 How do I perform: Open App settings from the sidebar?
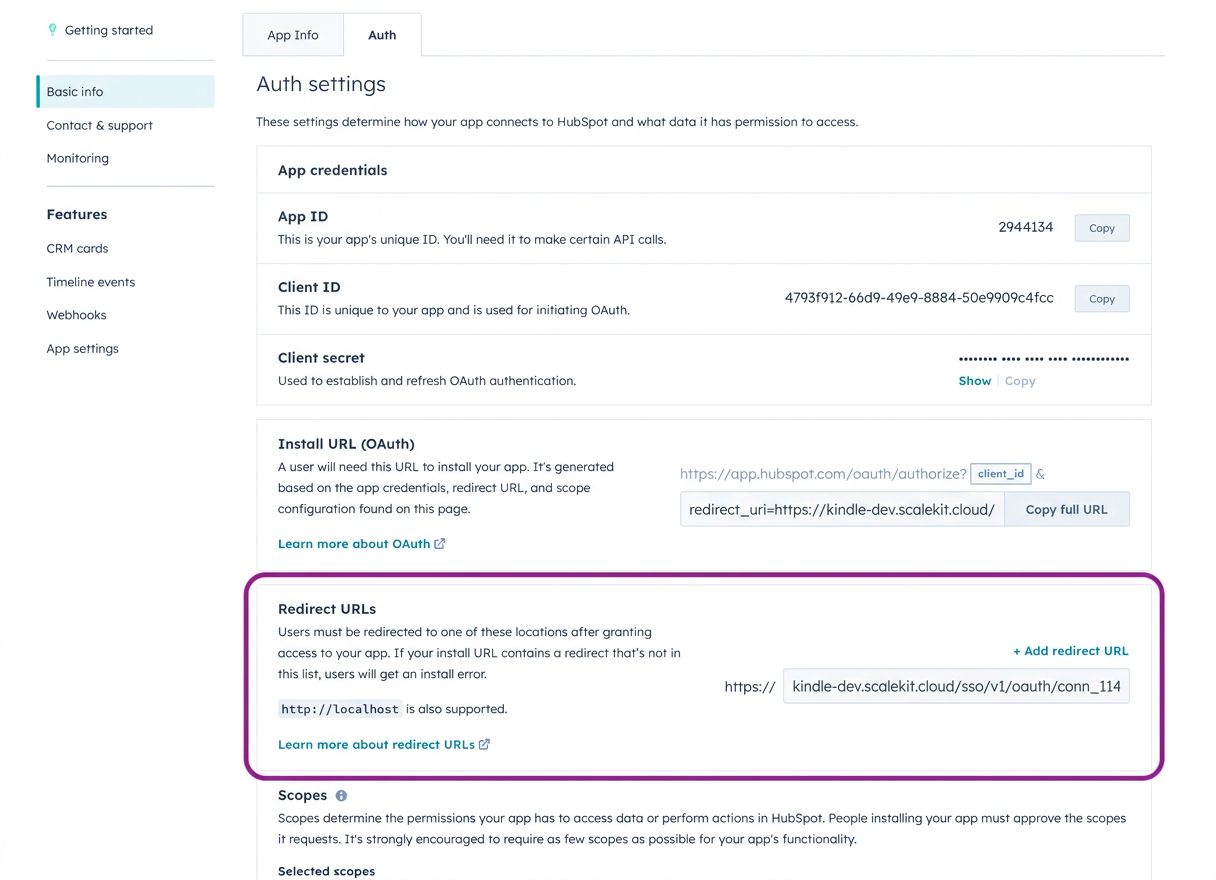(x=82, y=348)
